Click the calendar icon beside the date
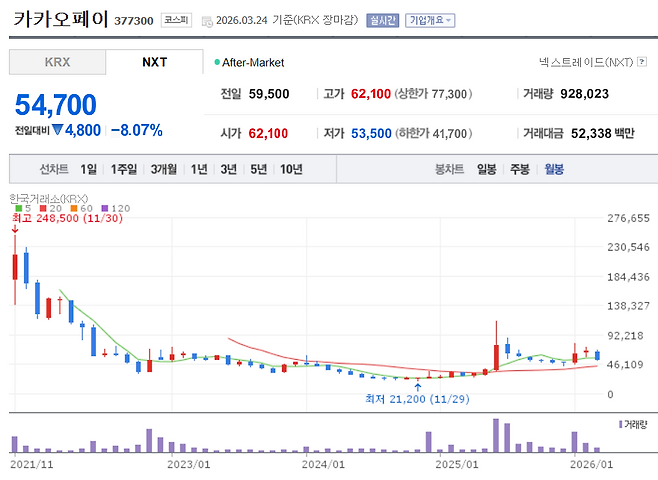Screen dimensions: 658x480 [207, 20]
